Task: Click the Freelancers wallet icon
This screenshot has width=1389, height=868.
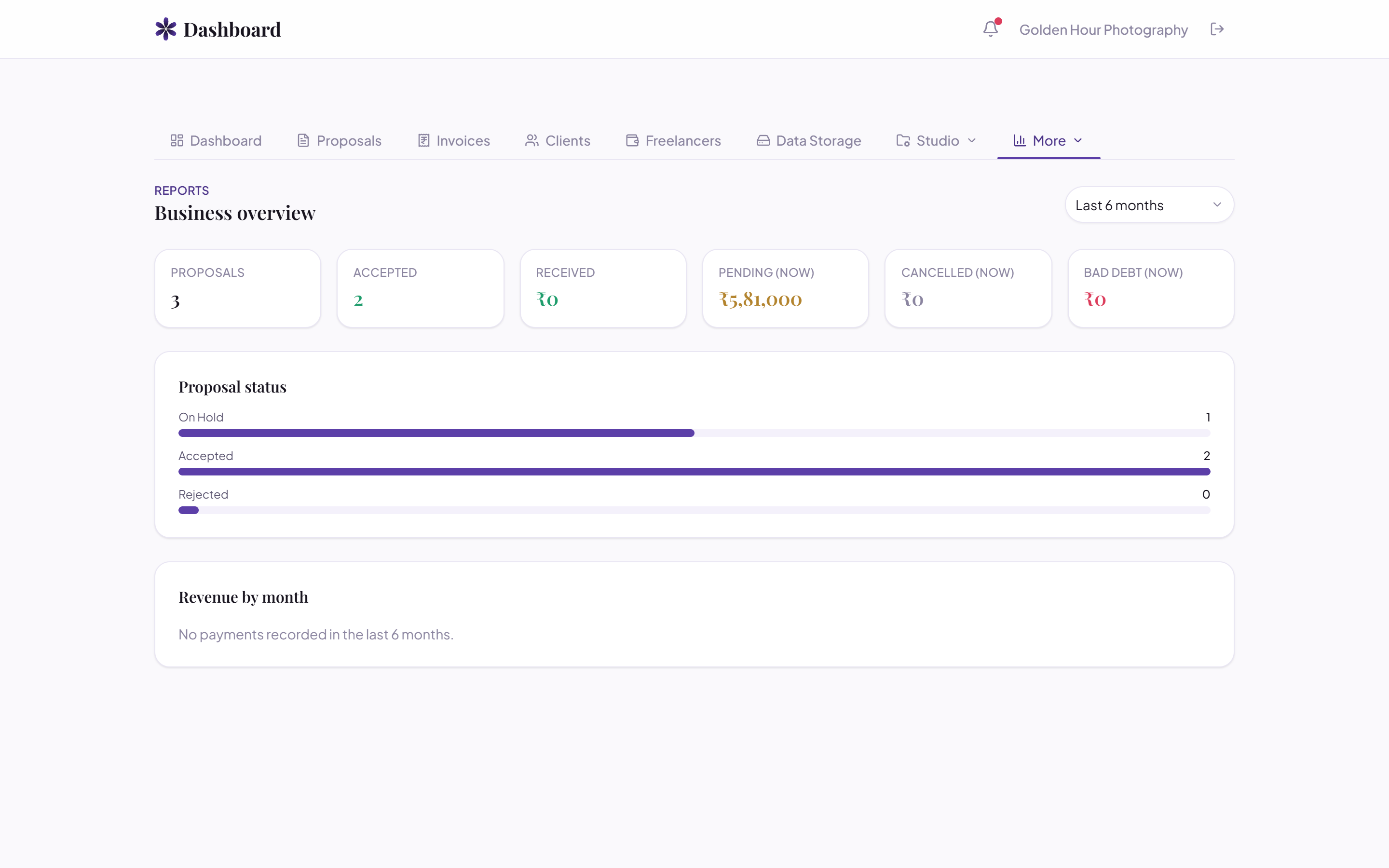Action: pyautogui.click(x=632, y=141)
